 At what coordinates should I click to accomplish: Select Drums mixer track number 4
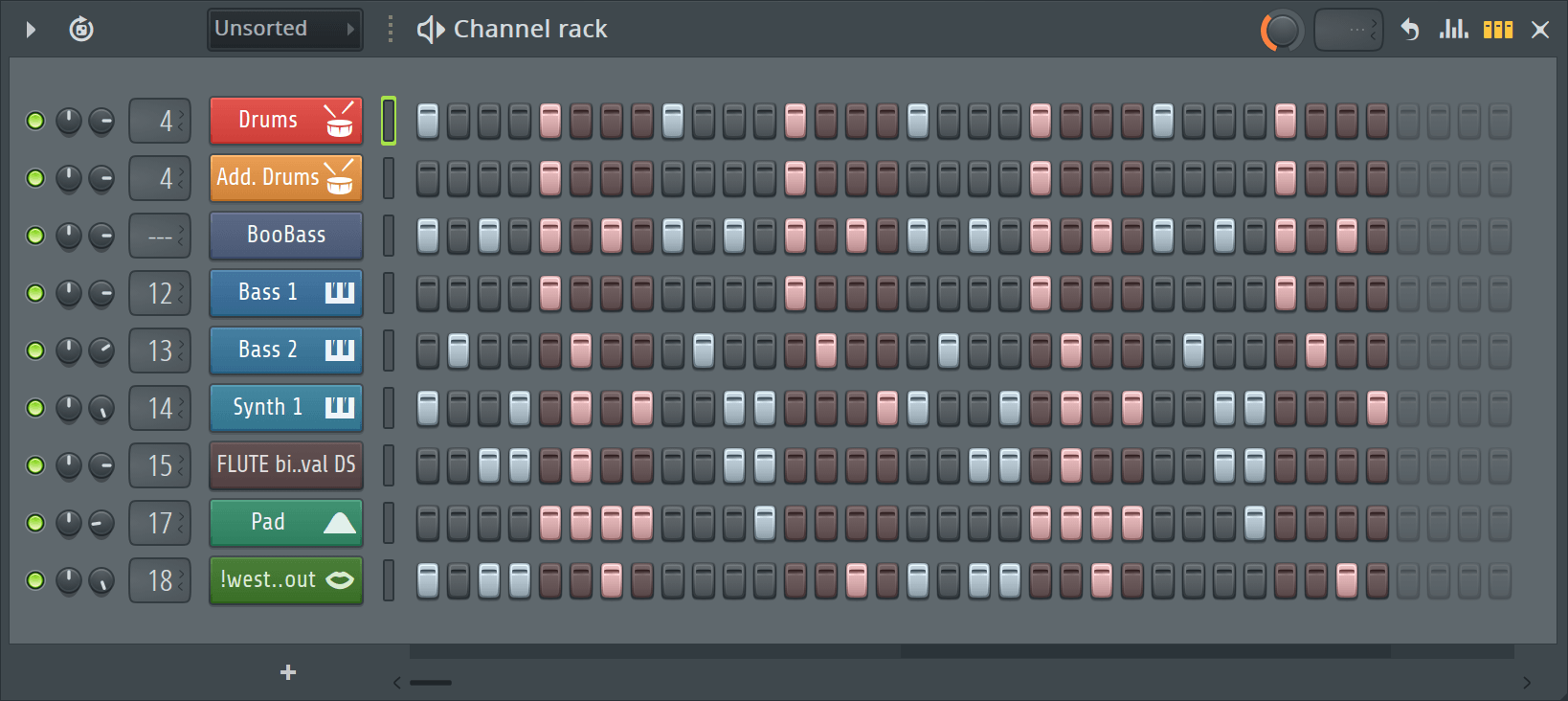[x=160, y=121]
